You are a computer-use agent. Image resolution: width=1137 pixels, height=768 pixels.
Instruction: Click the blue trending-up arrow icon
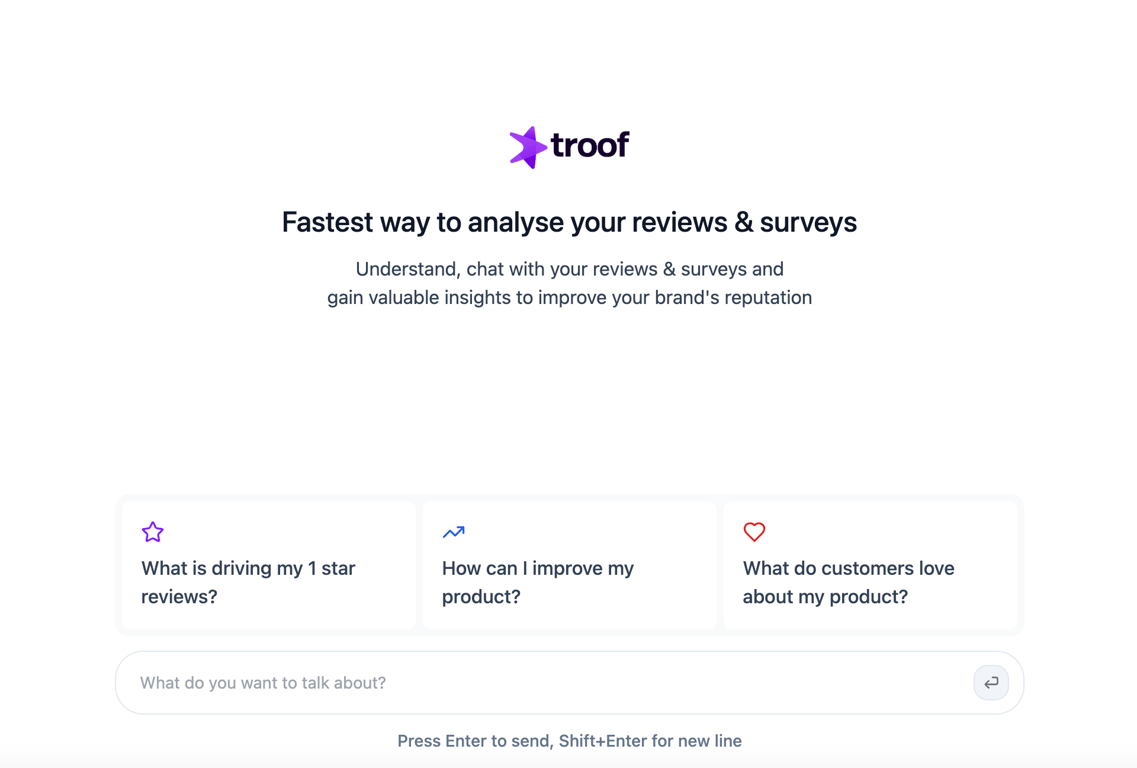tap(453, 532)
